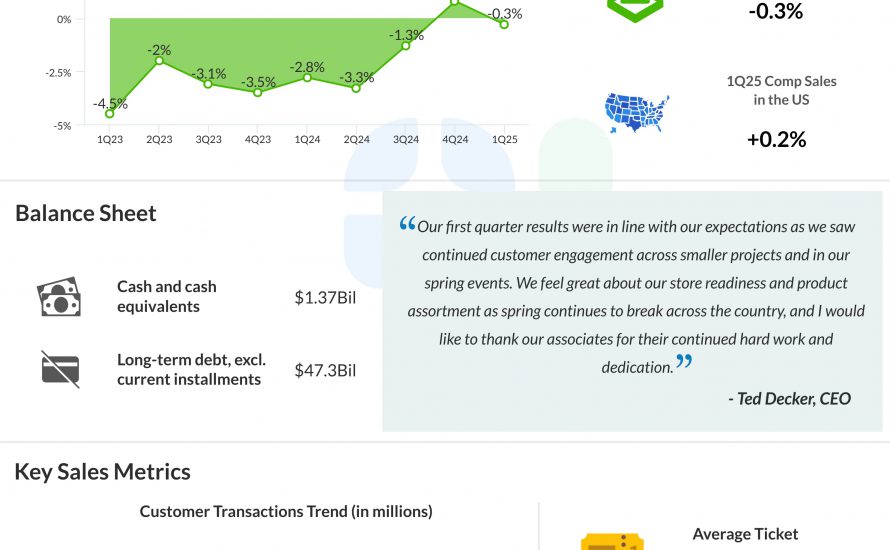Click the green icon beside -0.3%
This screenshot has height=550, width=890.
click(x=634, y=10)
